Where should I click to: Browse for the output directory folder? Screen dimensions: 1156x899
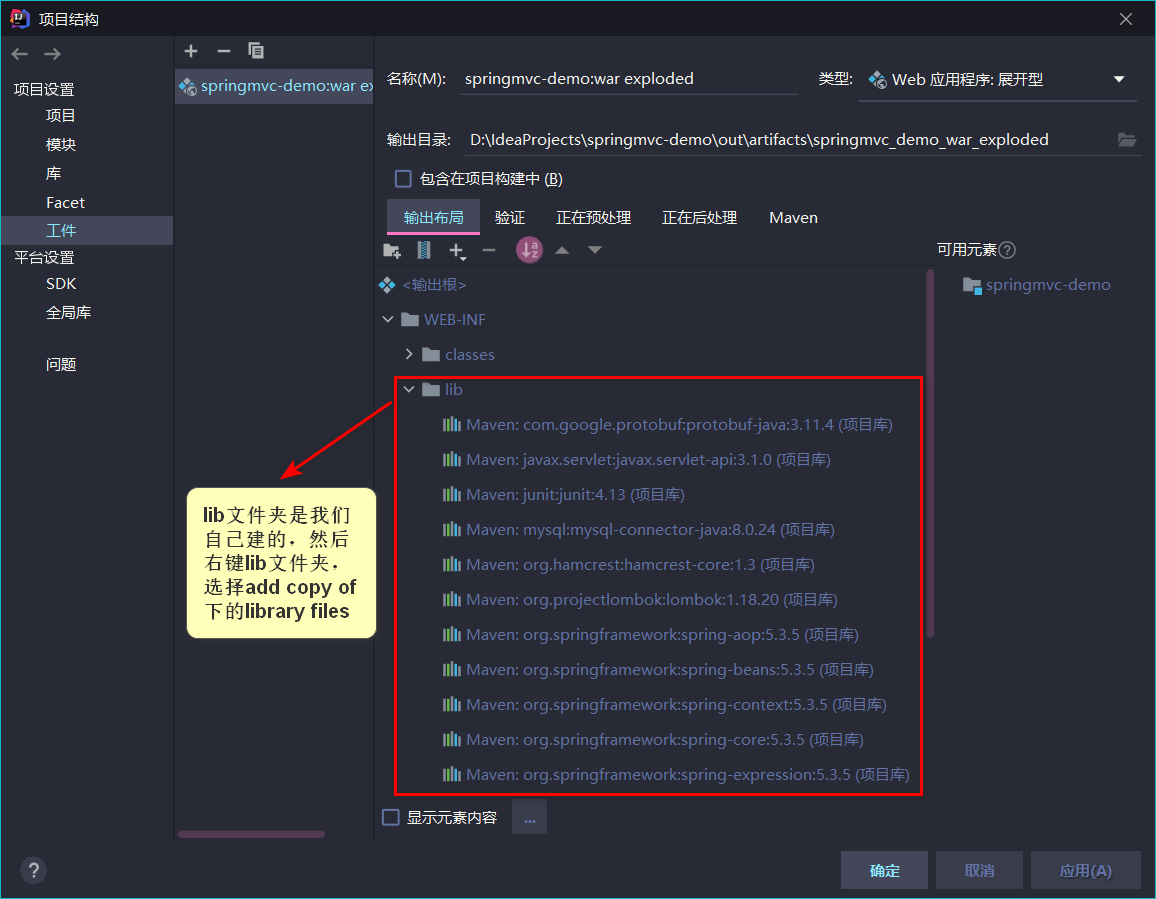[x=1127, y=139]
